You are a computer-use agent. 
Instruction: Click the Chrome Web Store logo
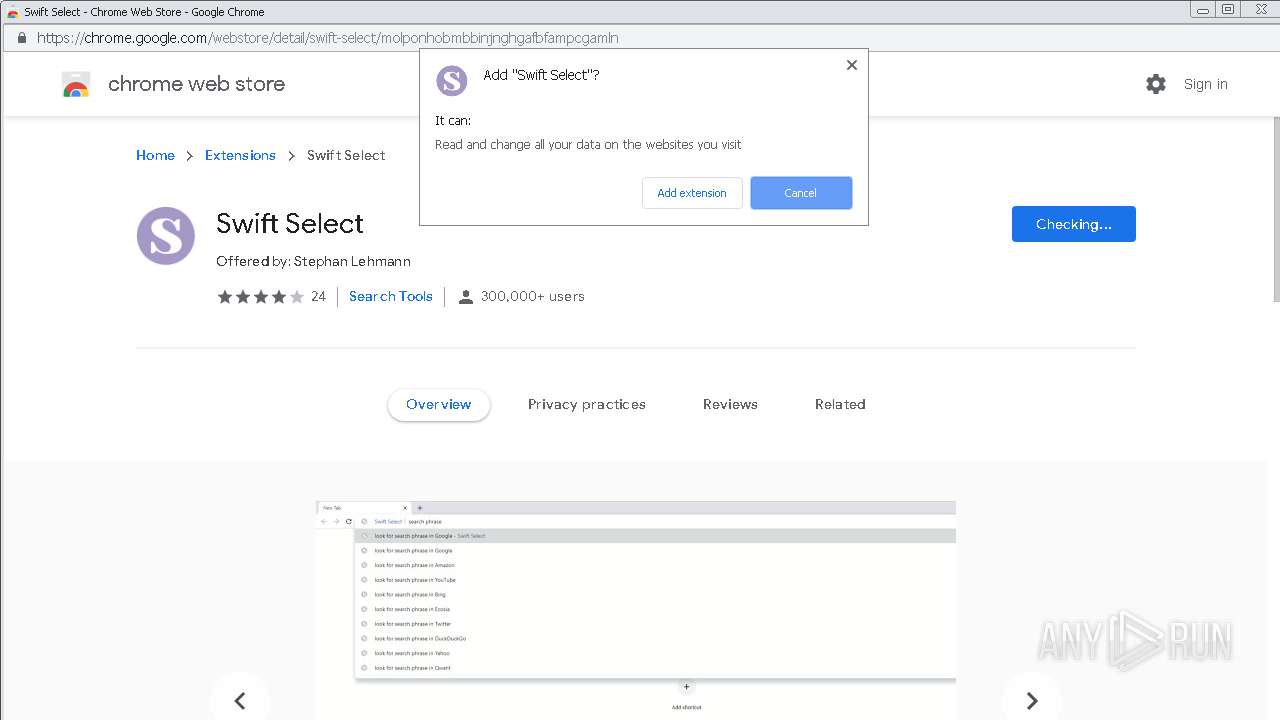click(76, 84)
